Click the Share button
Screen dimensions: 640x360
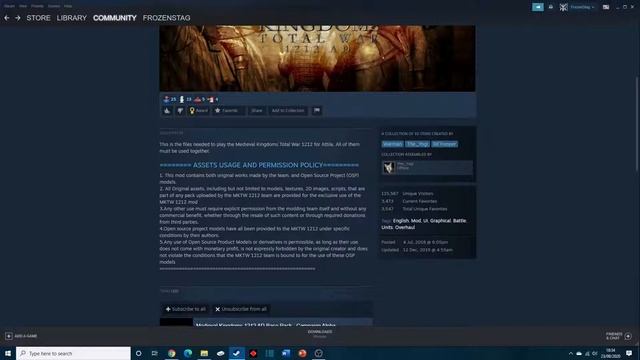[x=257, y=111]
